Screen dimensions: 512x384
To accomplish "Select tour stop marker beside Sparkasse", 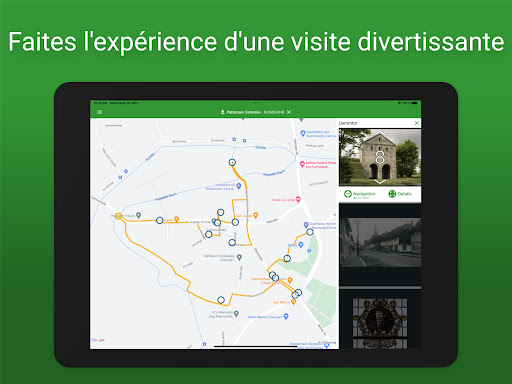I will pyautogui.click(x=310, y=232).
